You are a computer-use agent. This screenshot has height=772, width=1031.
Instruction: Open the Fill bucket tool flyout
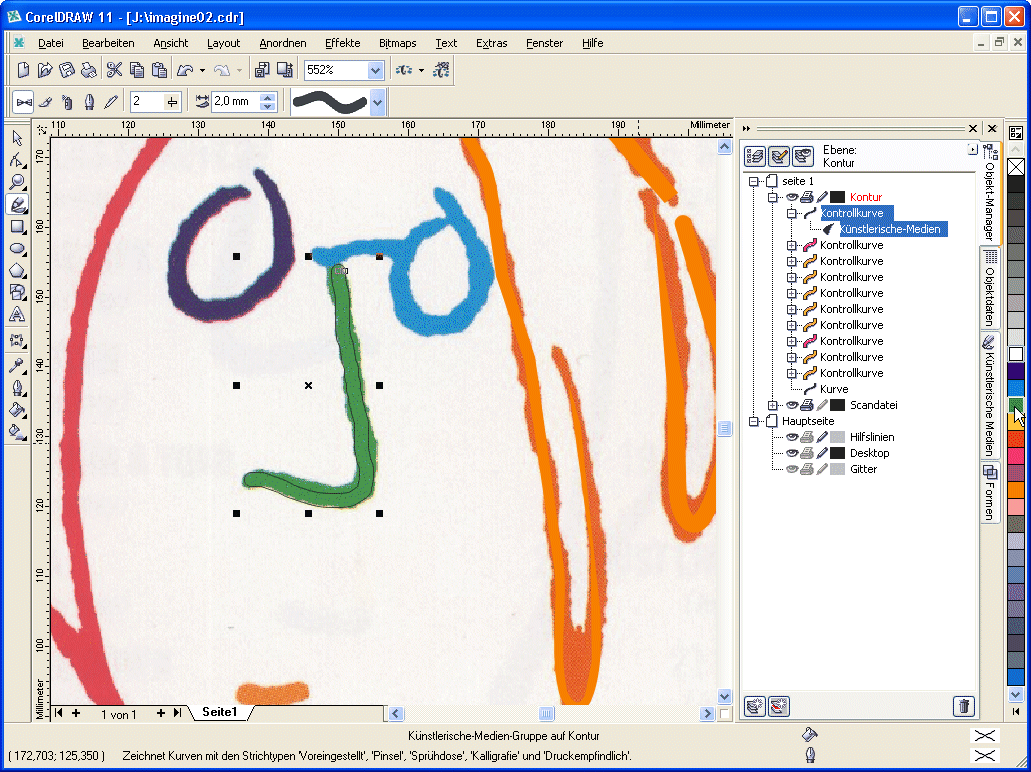tap(17, 410)
